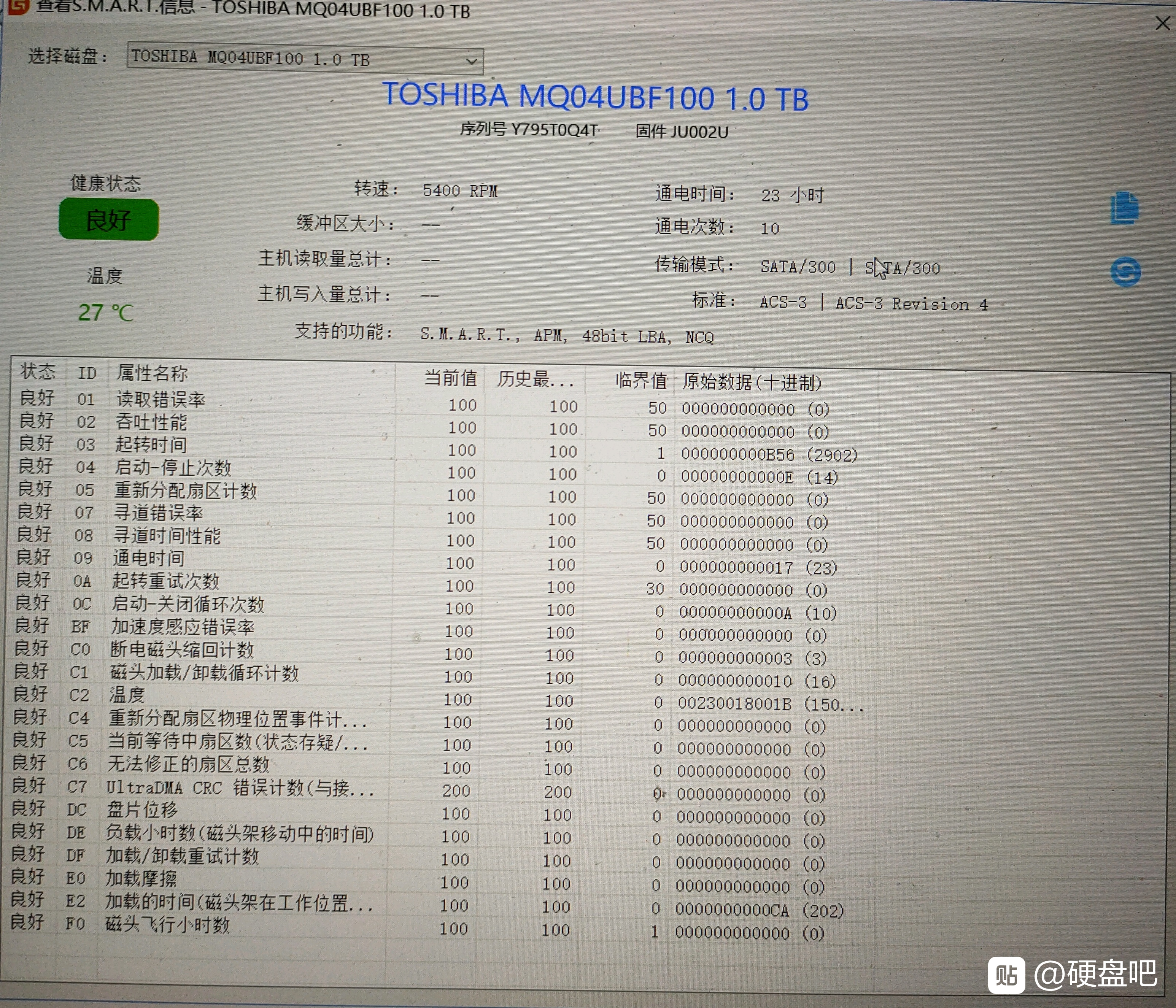The width and height of the screenshot is (1176, 1008).
Task: Click raw value 00000000000E (14)
Action: pyautogui.click(x=760, y=477)
